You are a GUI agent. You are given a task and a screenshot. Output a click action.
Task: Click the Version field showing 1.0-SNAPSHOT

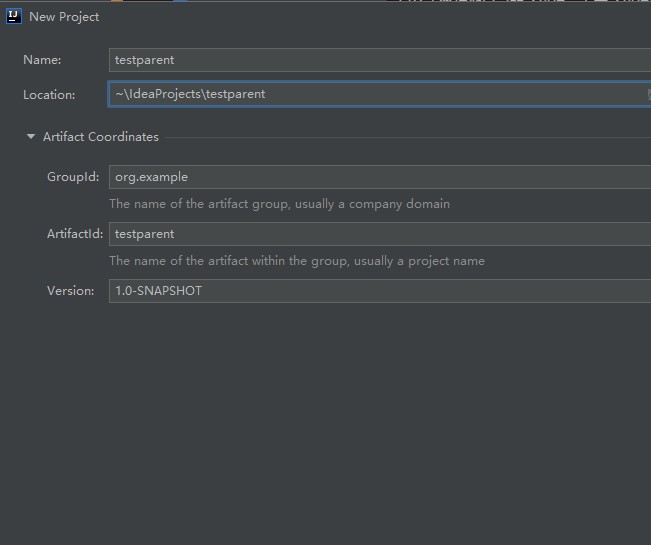(380, 291)
